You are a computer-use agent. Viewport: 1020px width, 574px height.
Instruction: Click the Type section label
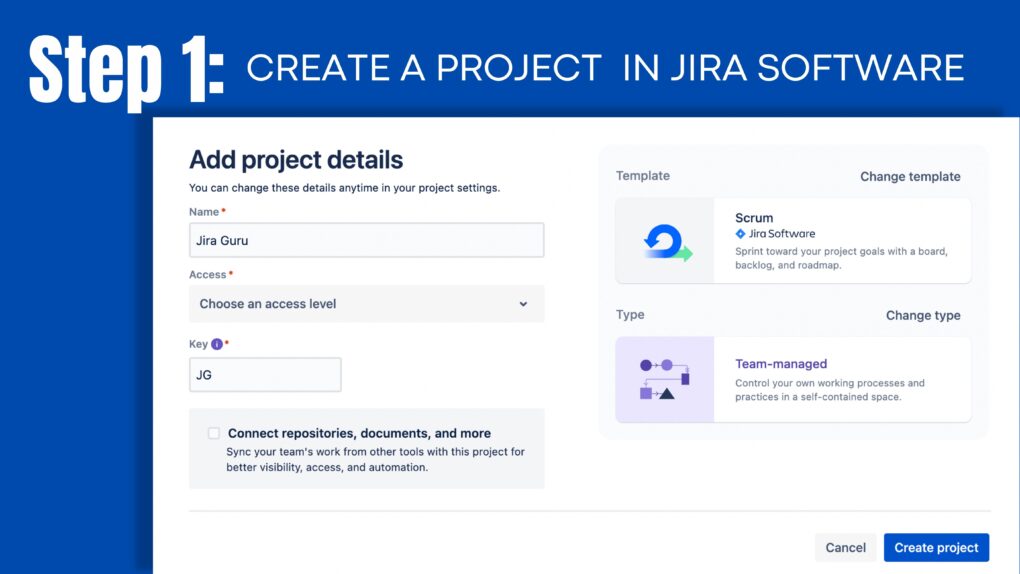[630, 315]
